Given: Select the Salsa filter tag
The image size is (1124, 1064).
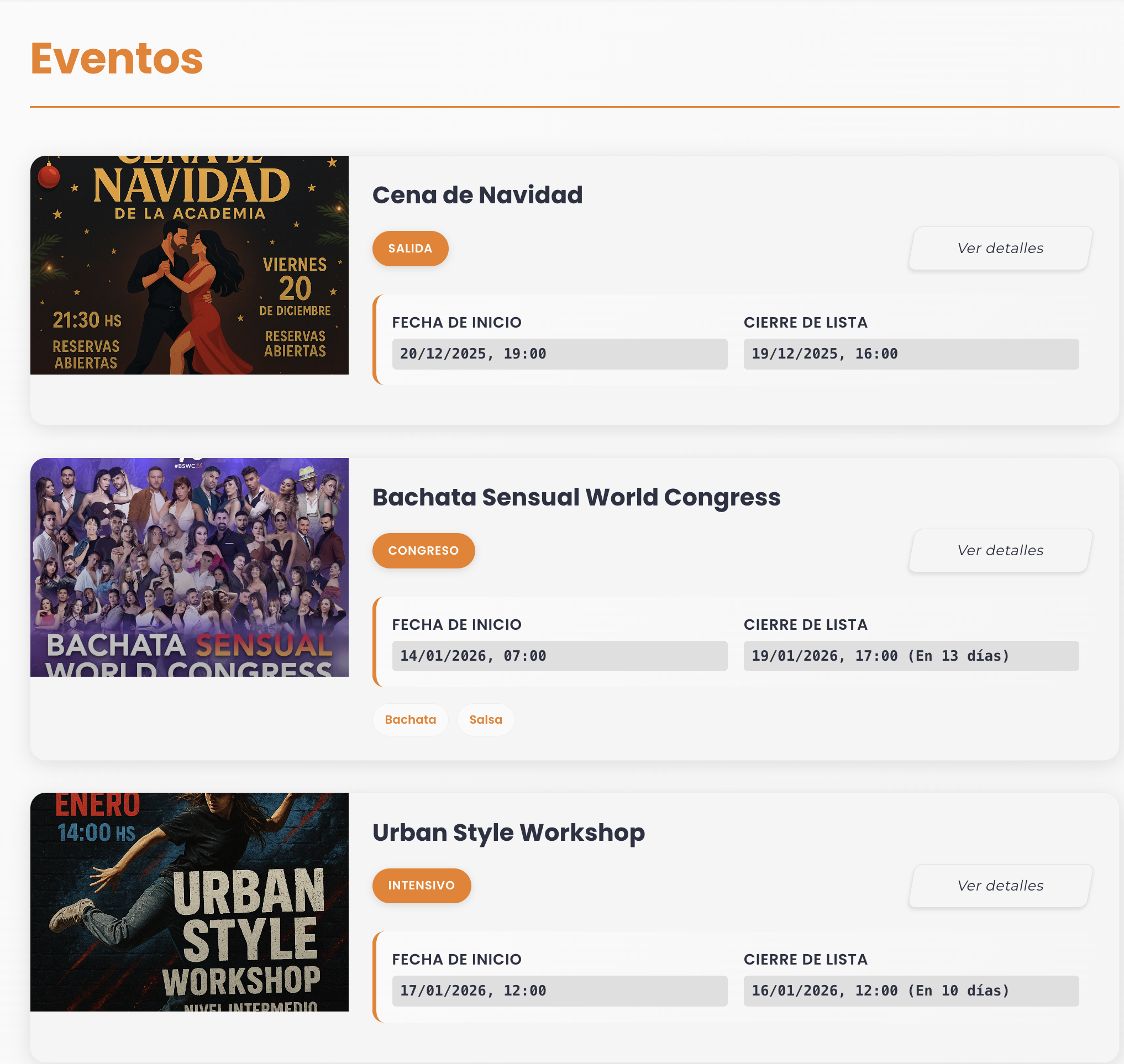Looking at the screenshot, I should tap(485, 719).
